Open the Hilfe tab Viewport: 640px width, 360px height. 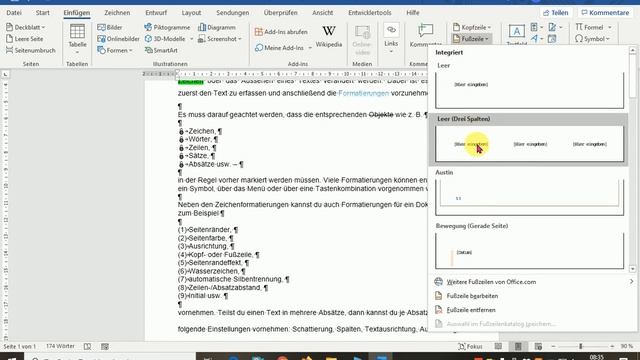[x=413, y=13]
